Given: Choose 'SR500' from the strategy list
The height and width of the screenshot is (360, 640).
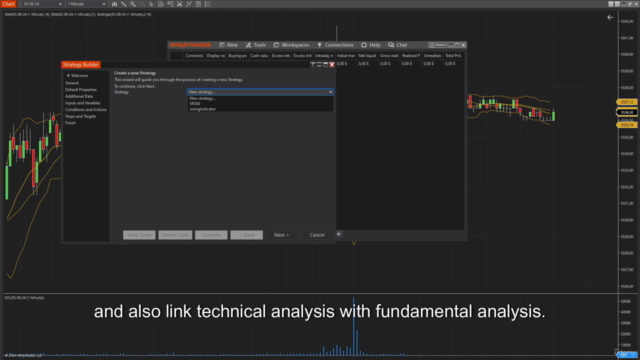Looking at the screenshot, I should pos(260,104).
